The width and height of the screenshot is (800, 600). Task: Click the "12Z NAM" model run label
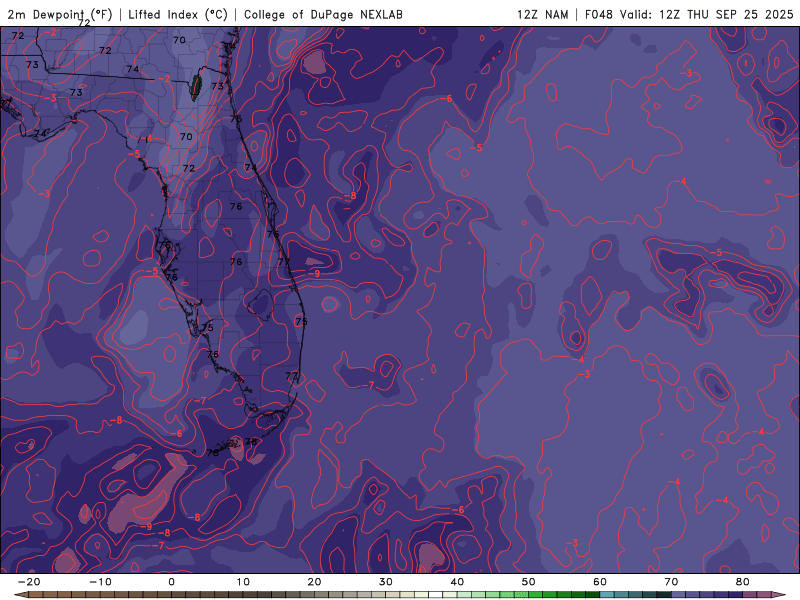point(542,14)
